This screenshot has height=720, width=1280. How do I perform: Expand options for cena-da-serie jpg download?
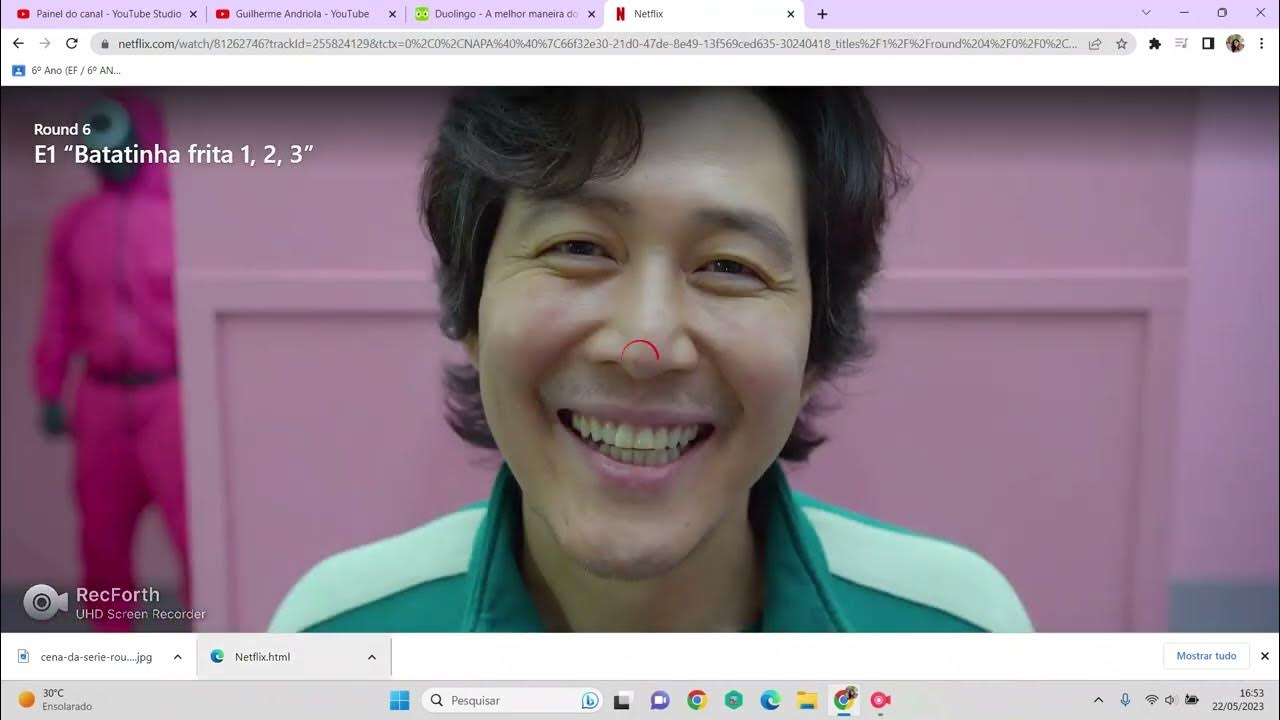click(177, 657)
